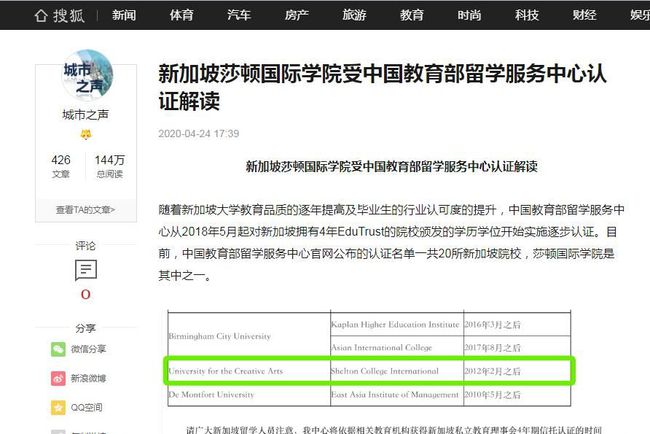This screenshot has height=434, width=650.
Task: Share to QQ空间 icon
Action: pos(58,407)
